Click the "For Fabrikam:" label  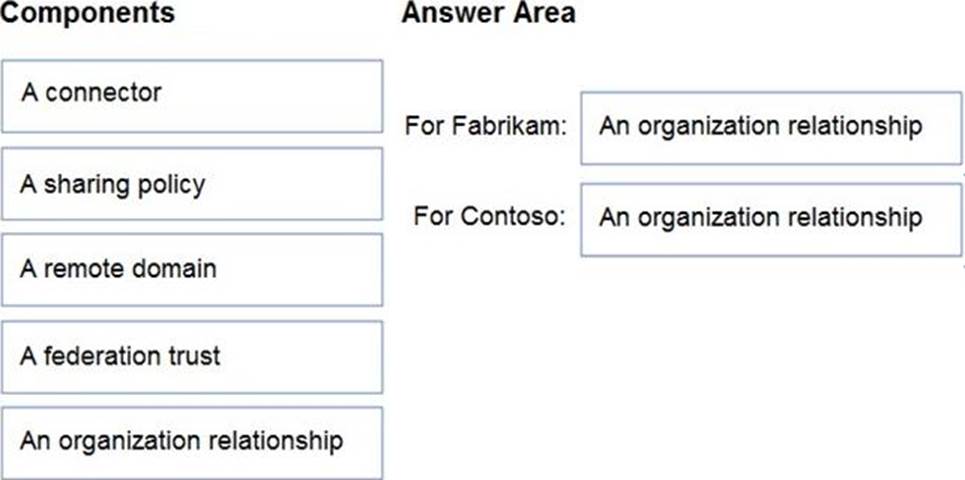pos(486,127)
